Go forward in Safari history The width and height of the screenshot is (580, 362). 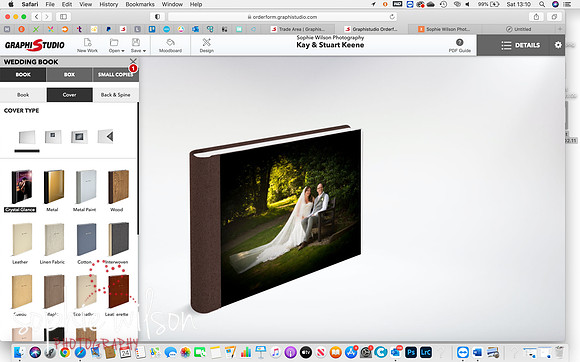pos(47,17)
